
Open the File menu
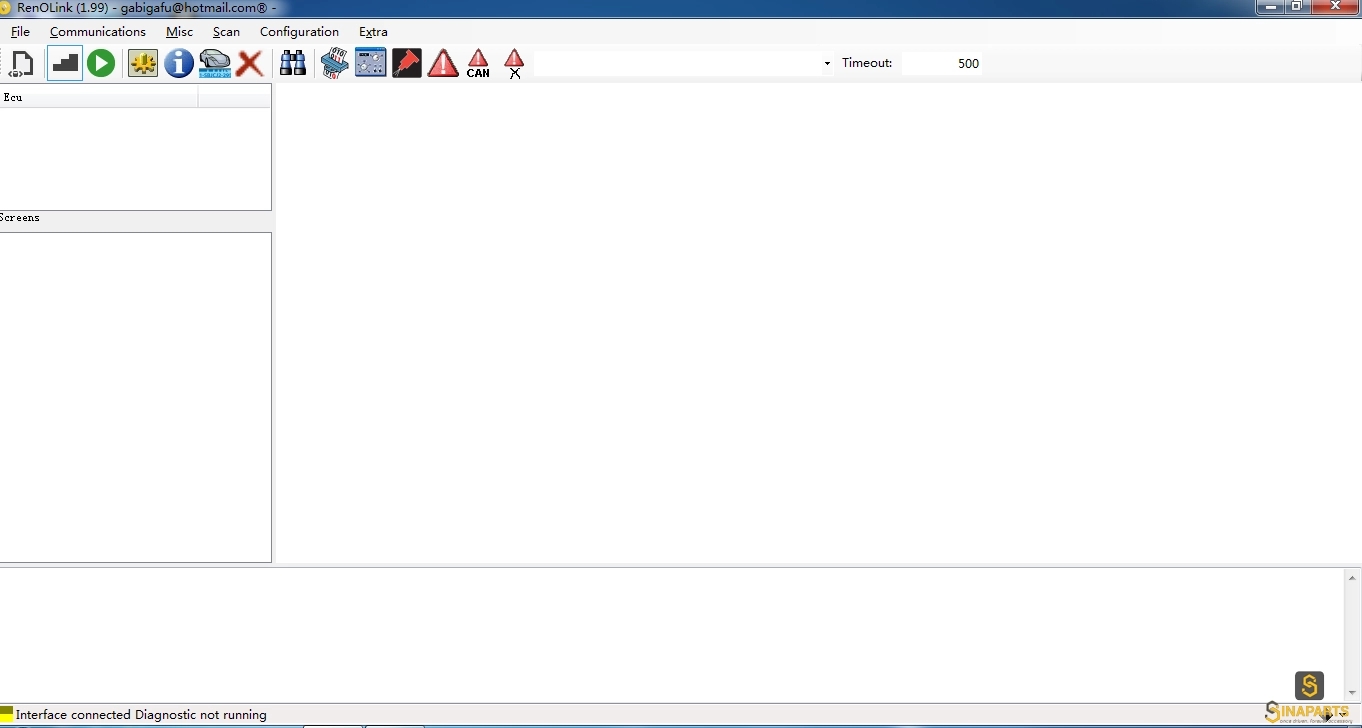coord(20,32)
